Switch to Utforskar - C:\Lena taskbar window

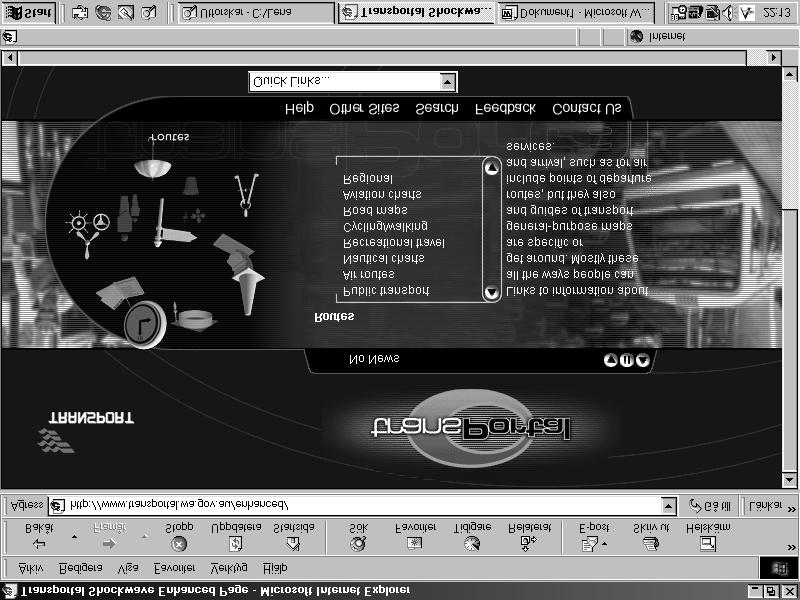(x=256, y=13)
